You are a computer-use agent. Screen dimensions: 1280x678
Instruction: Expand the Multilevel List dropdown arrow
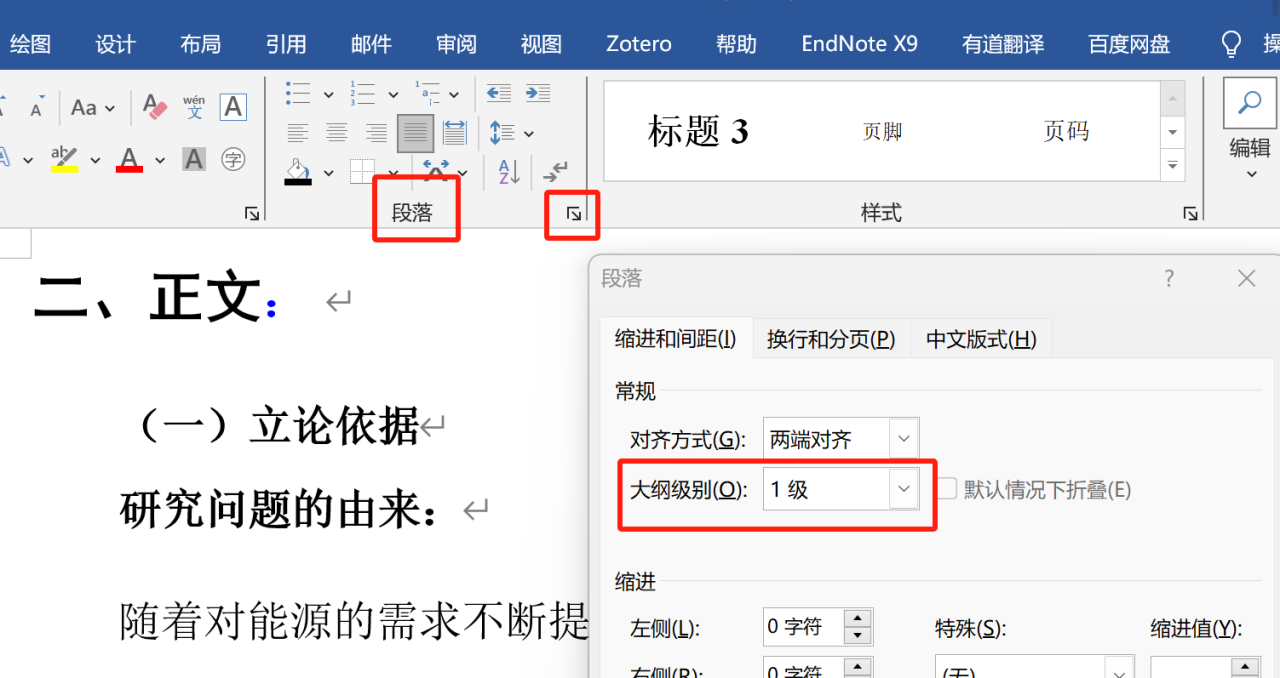click(454, 95)
